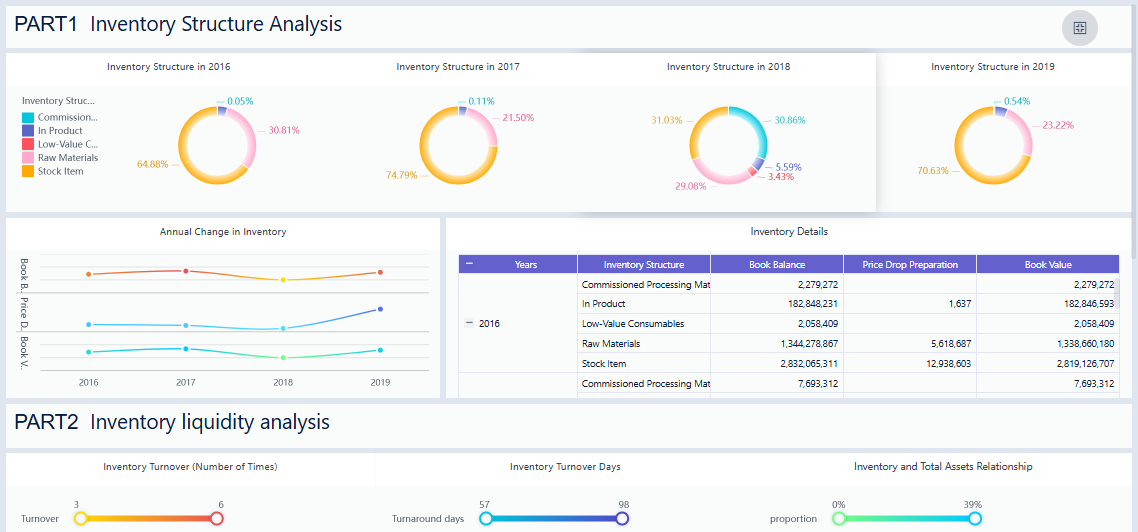Click the 74.79% label on 2017 donut
This screenshot has width=1138, height=532.
tap(401, 175)
